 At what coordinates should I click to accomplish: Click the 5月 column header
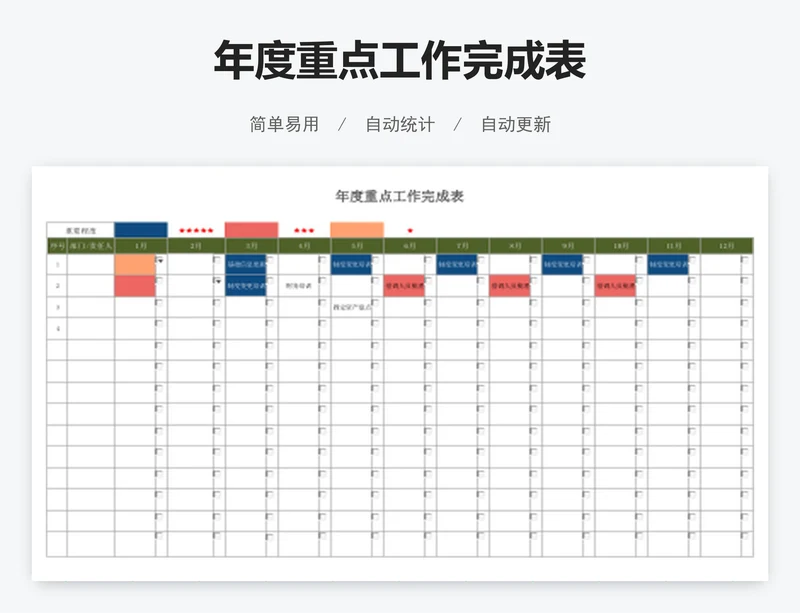point(357,246)
